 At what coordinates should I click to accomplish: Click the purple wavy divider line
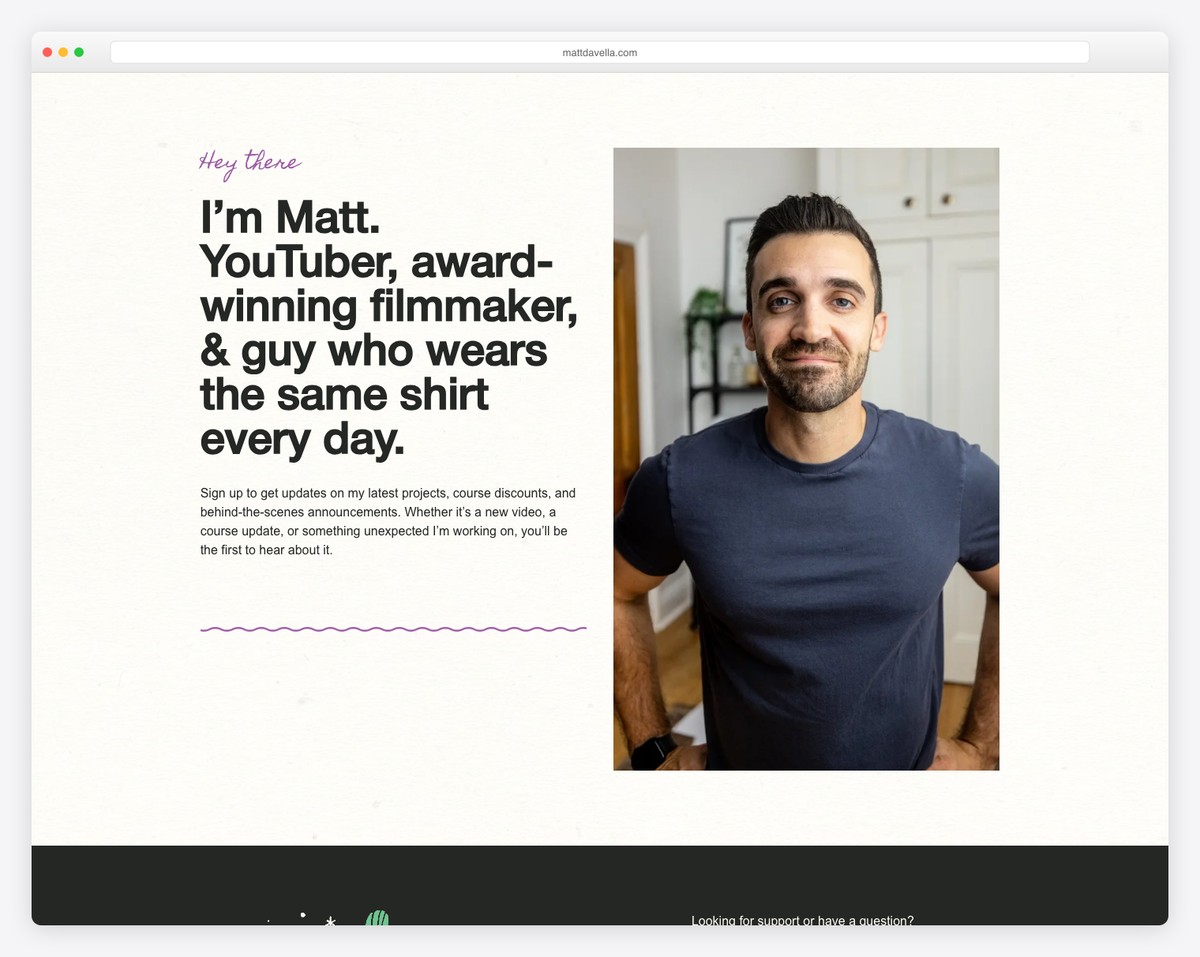coord(393,627)
